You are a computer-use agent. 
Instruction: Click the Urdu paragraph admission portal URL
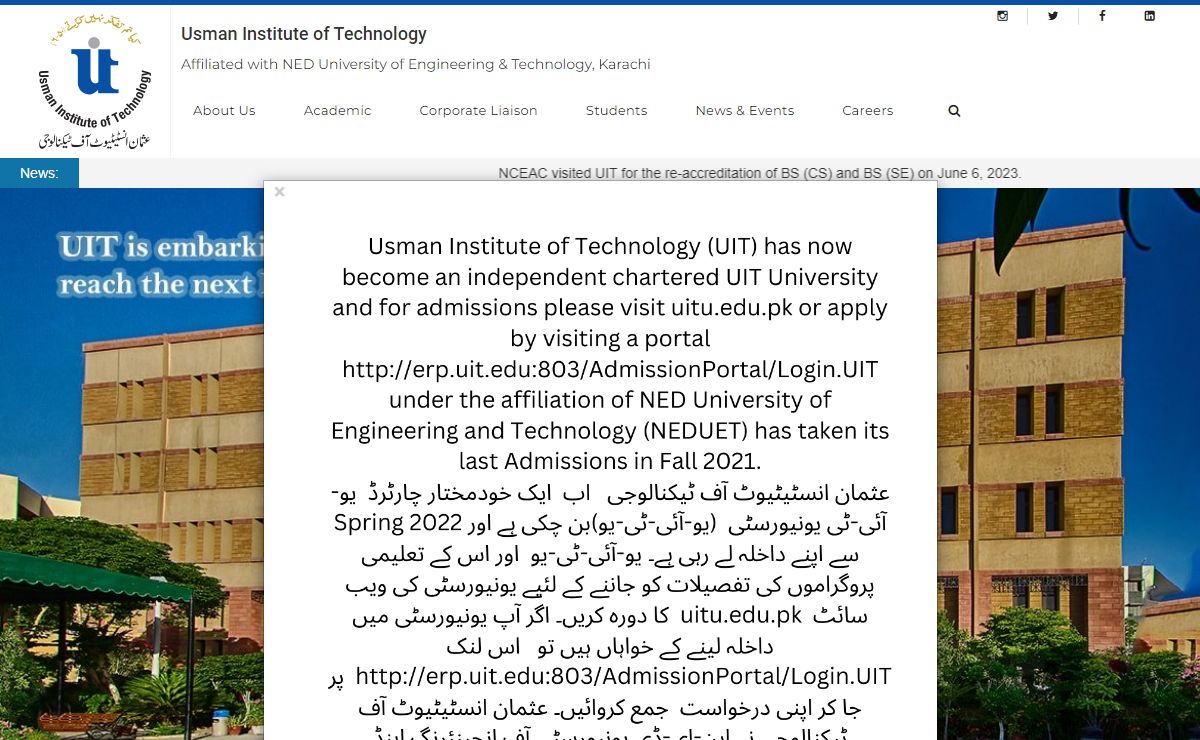tap(623, 677)
